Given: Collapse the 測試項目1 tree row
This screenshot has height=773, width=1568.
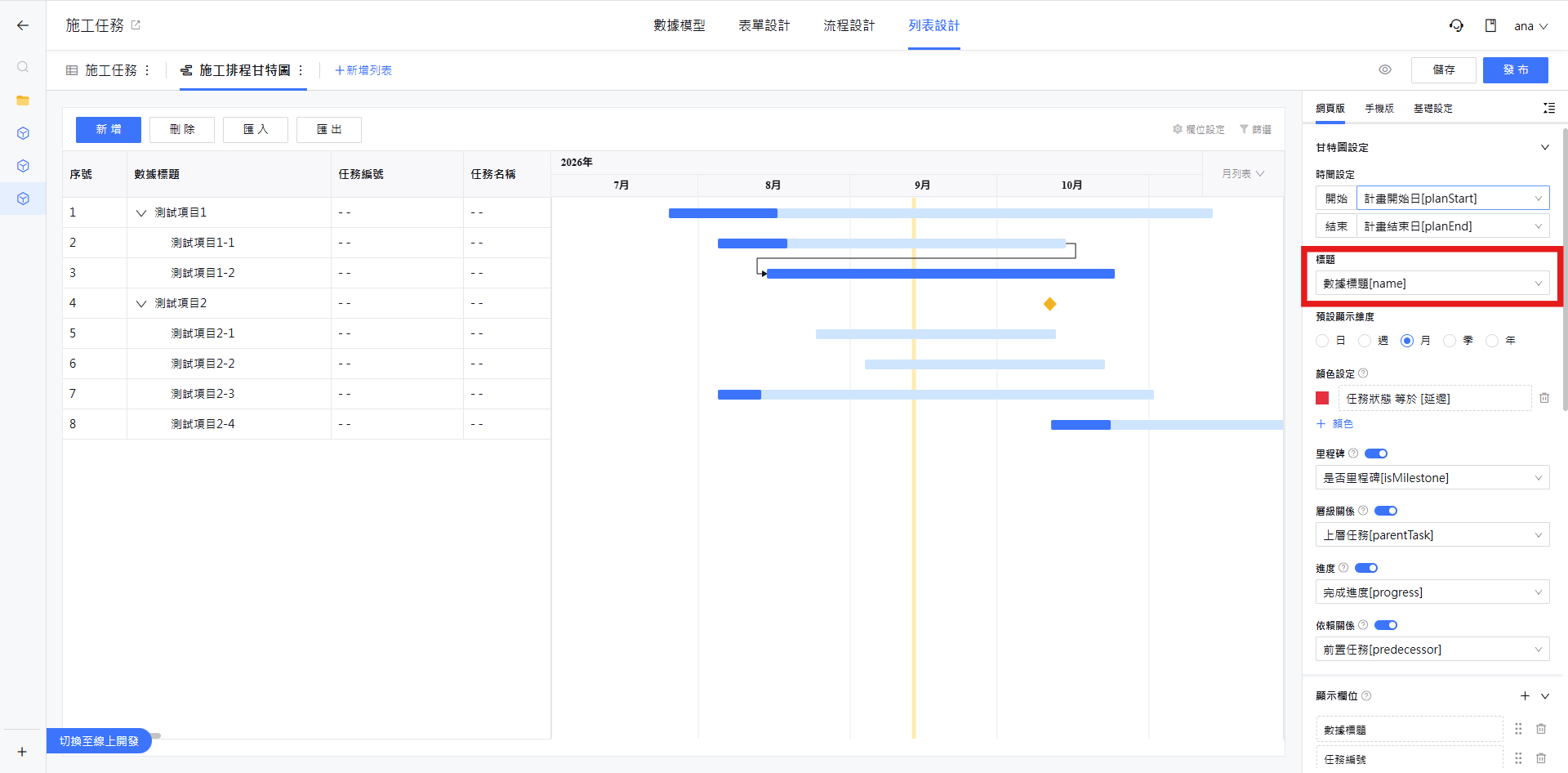Looking at the screenshot, I should (x=141, y=212).
